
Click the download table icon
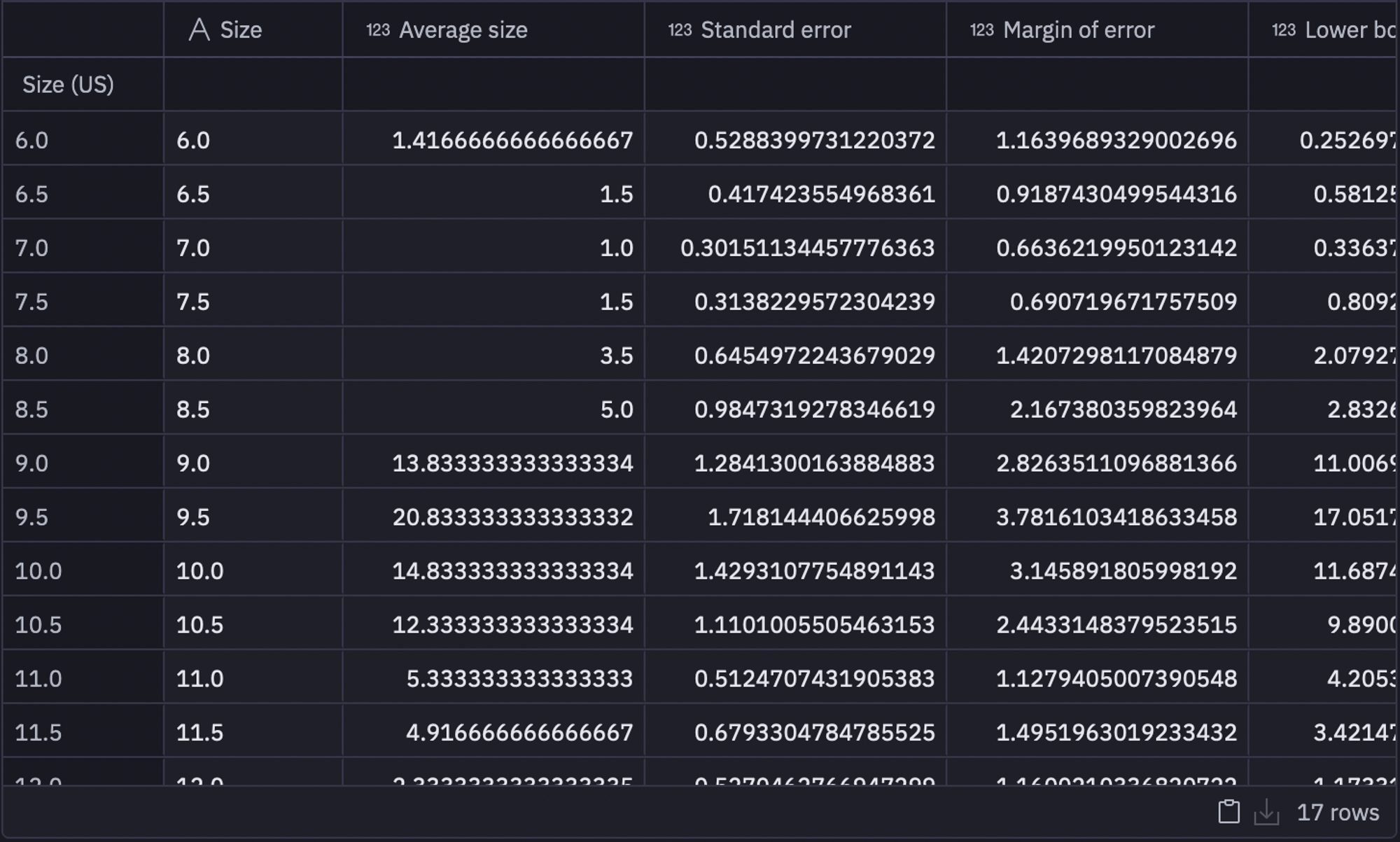[1266, 813]
